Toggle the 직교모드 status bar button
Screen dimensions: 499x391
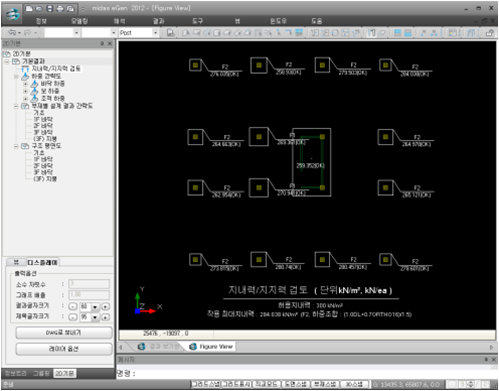267,384
